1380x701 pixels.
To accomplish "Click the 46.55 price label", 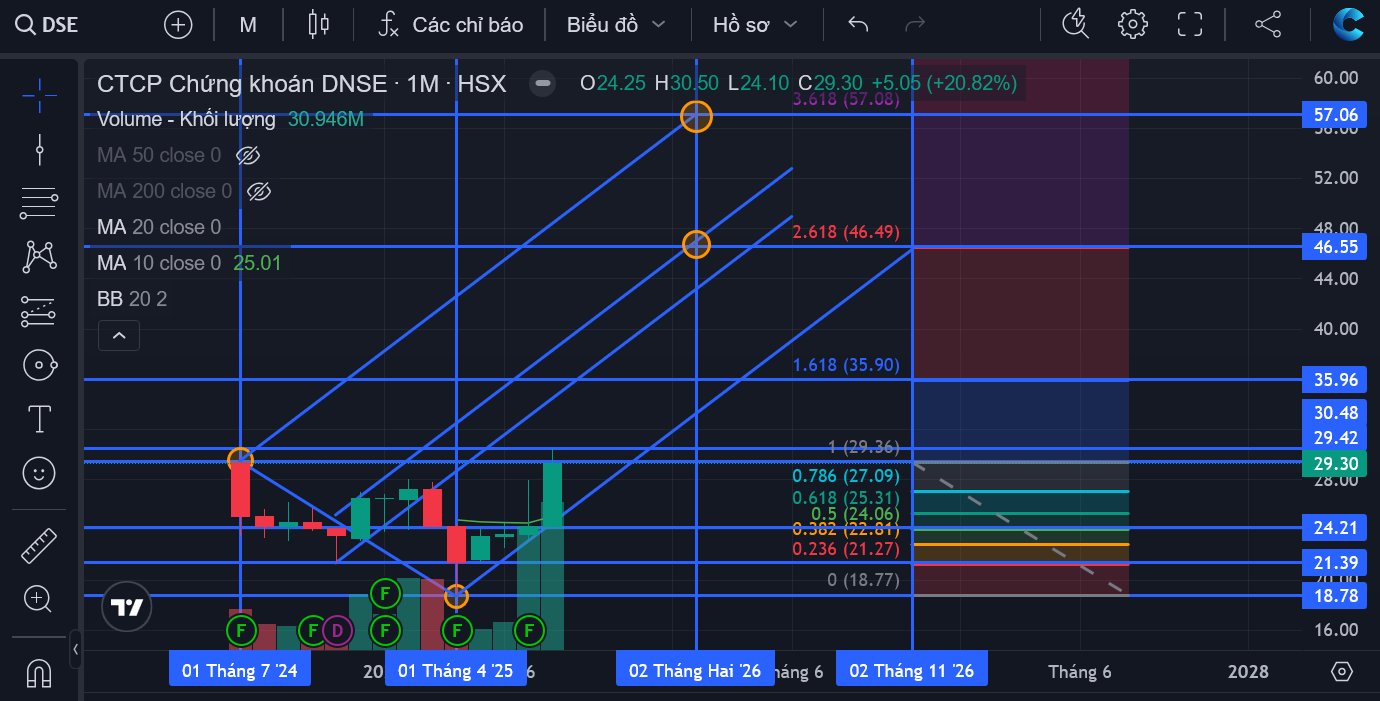I will click(x=1336, y=246).
